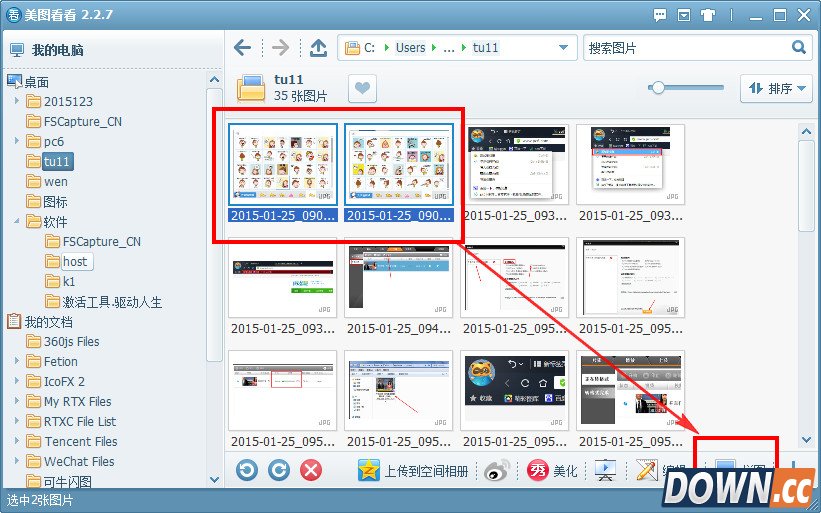
Task: Select the WeChat Files folder in sidebar
Action: (x=79, y=461)
